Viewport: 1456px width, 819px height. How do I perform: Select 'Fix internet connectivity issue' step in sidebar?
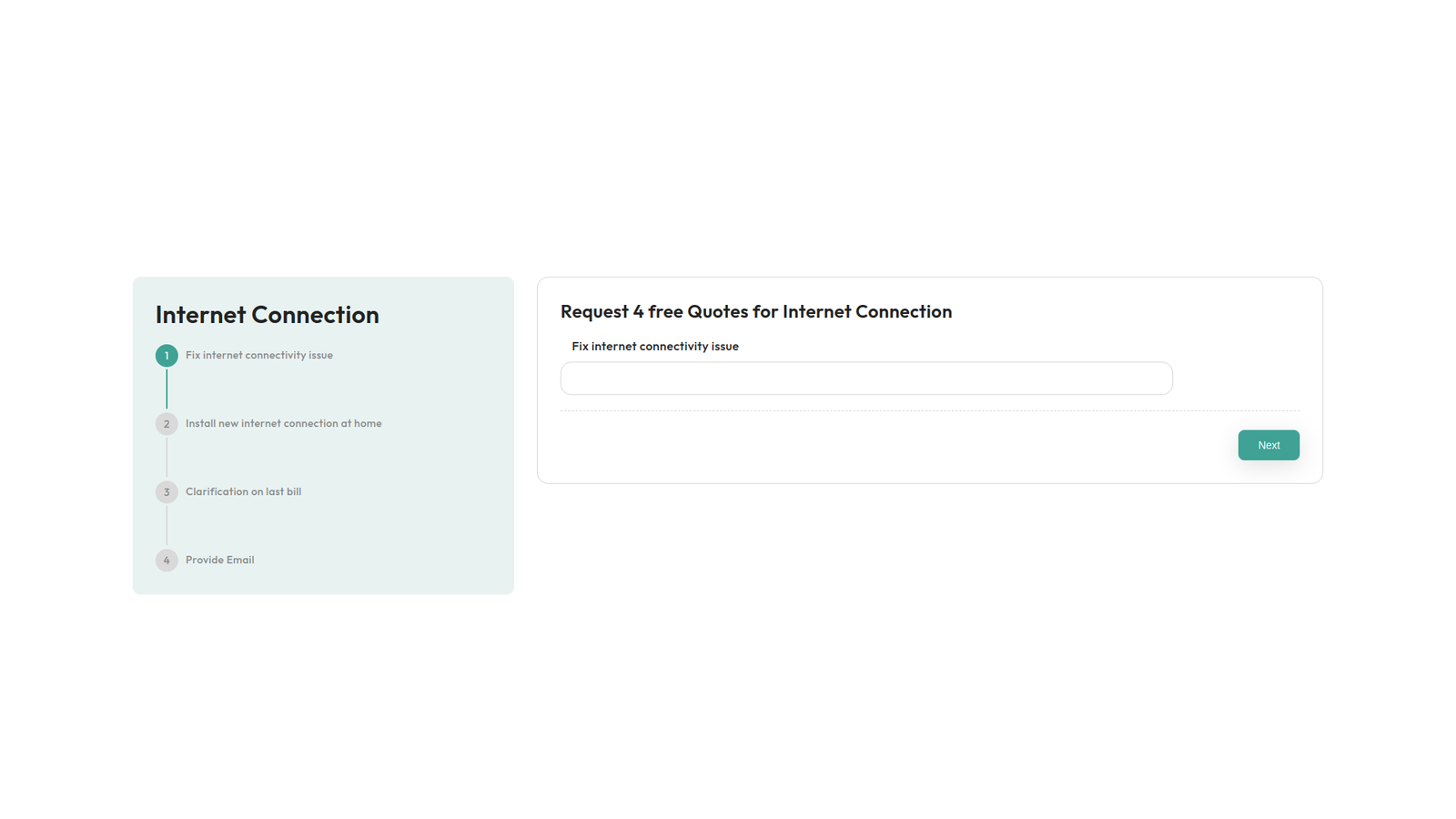258,356
